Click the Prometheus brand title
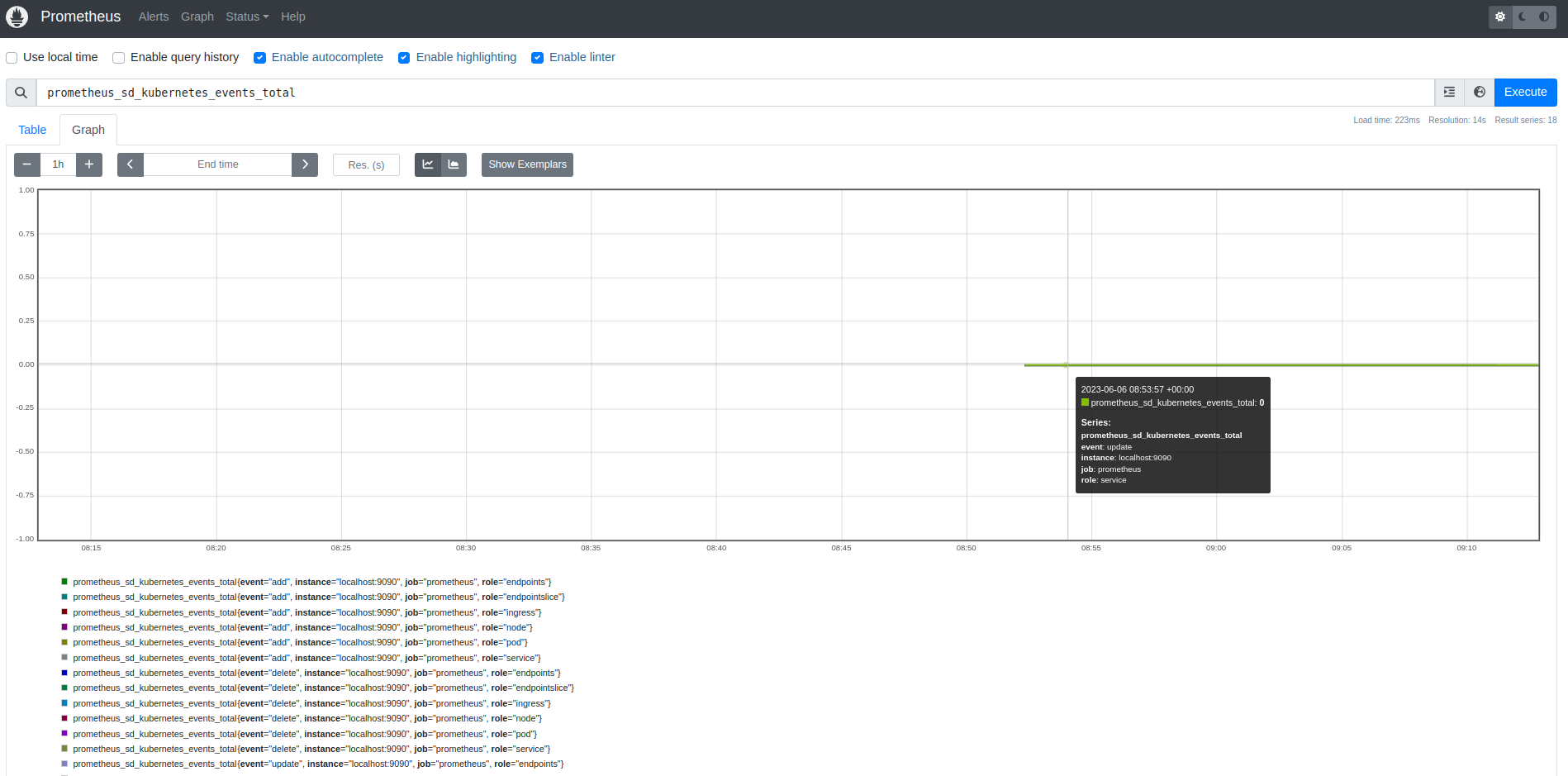The height and width of the screenshot is (776, 1568). [x=81, y=17]
